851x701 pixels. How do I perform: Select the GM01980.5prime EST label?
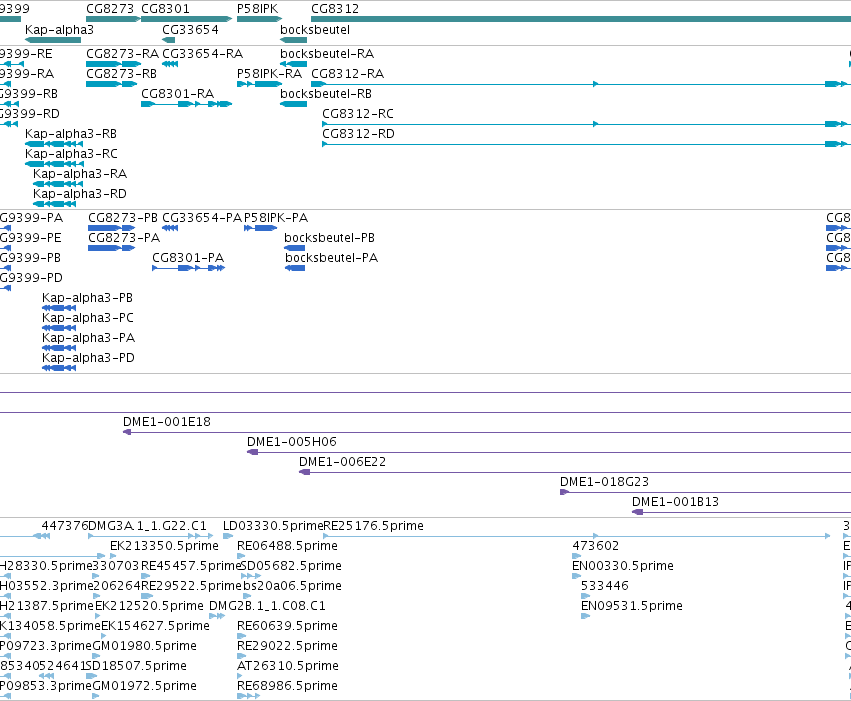point(144,647)
